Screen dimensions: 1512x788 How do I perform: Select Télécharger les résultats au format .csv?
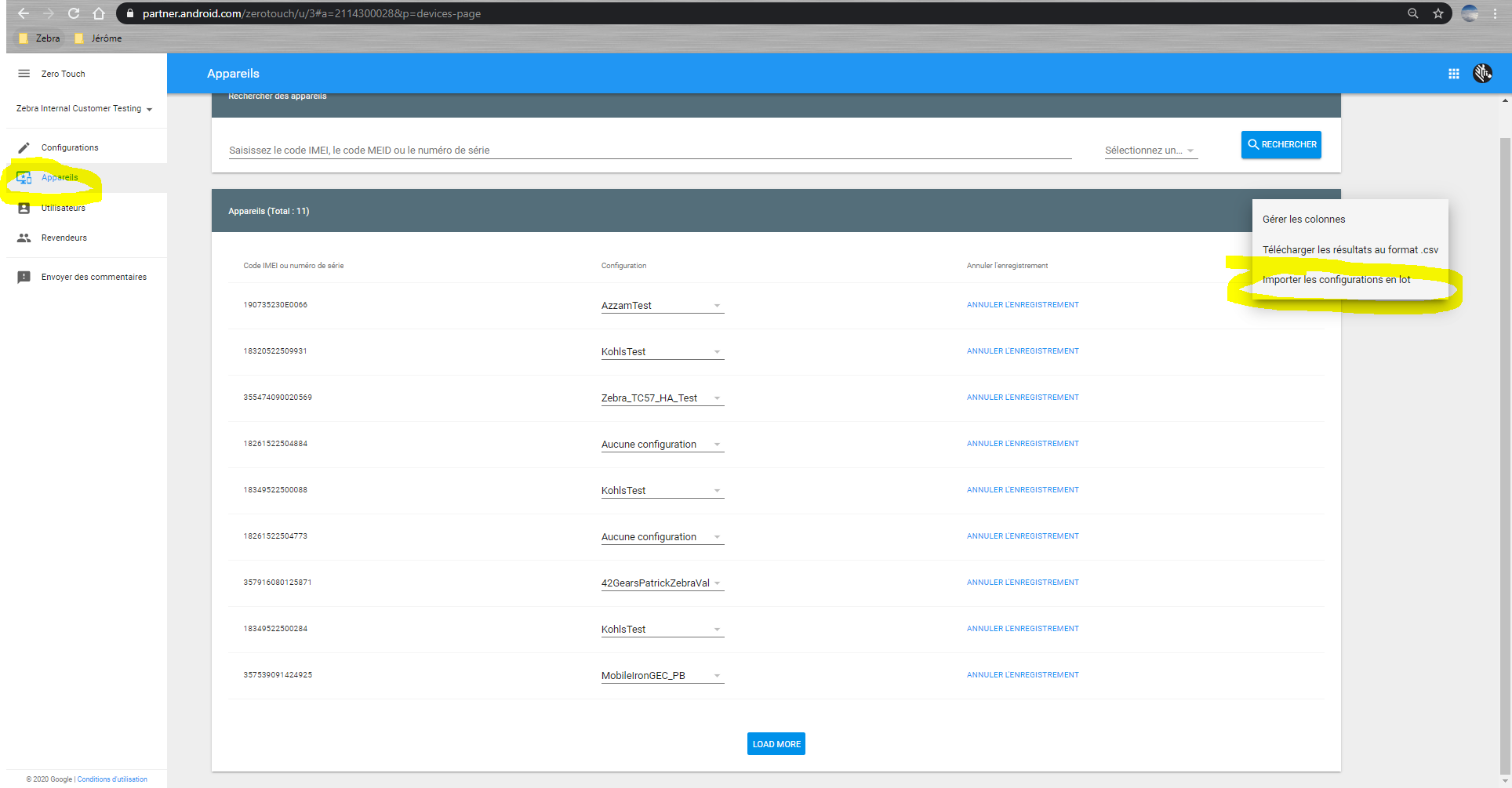pyautogui.click(x=1350, y=250)
